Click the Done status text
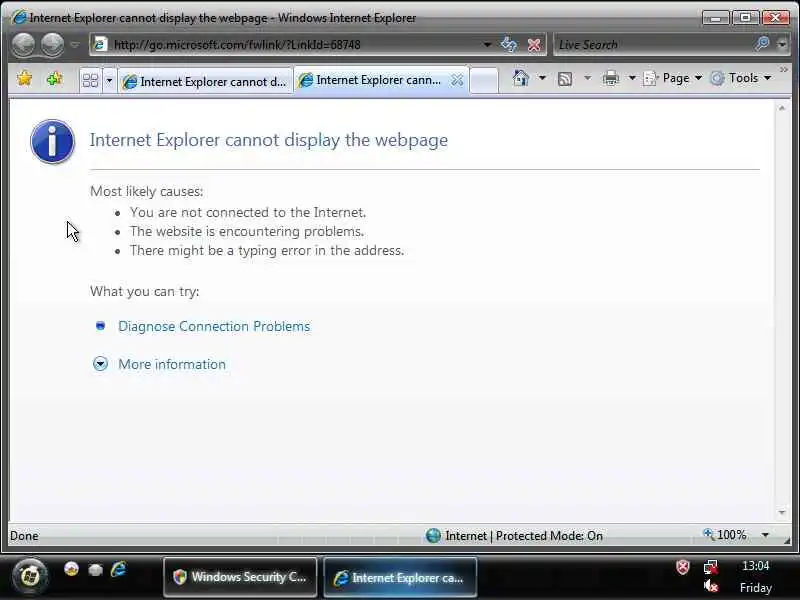 click(x=24, y=536)
